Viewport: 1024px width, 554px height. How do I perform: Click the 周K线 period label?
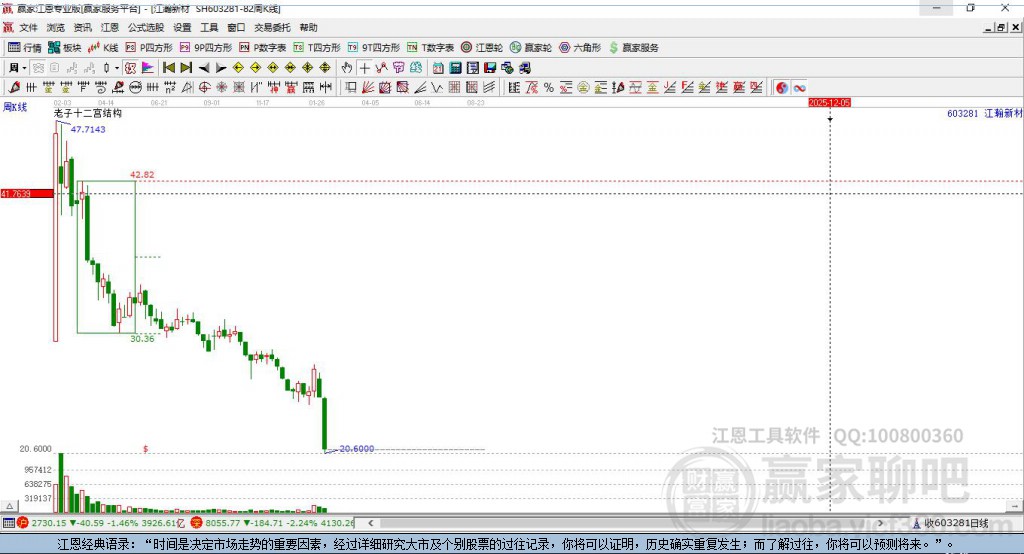15,107
